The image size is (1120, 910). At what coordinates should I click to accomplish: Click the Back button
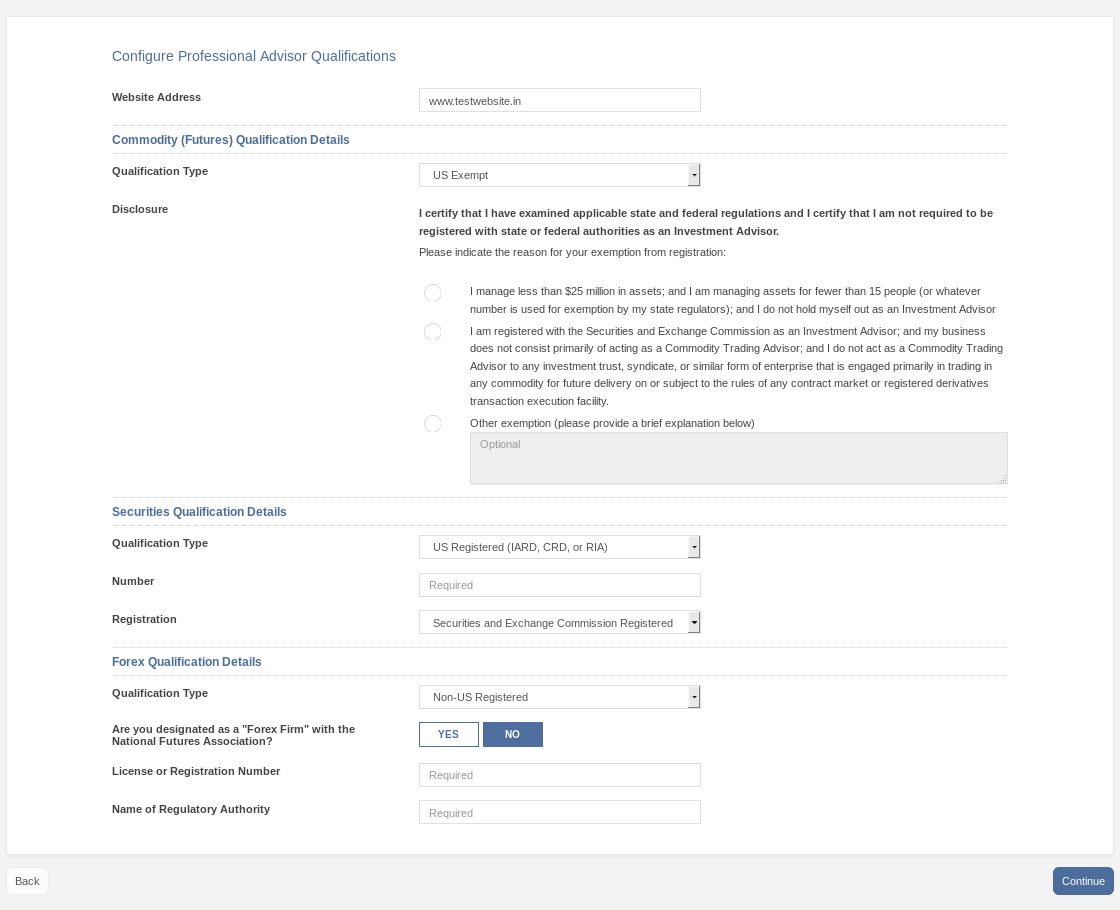27,881
